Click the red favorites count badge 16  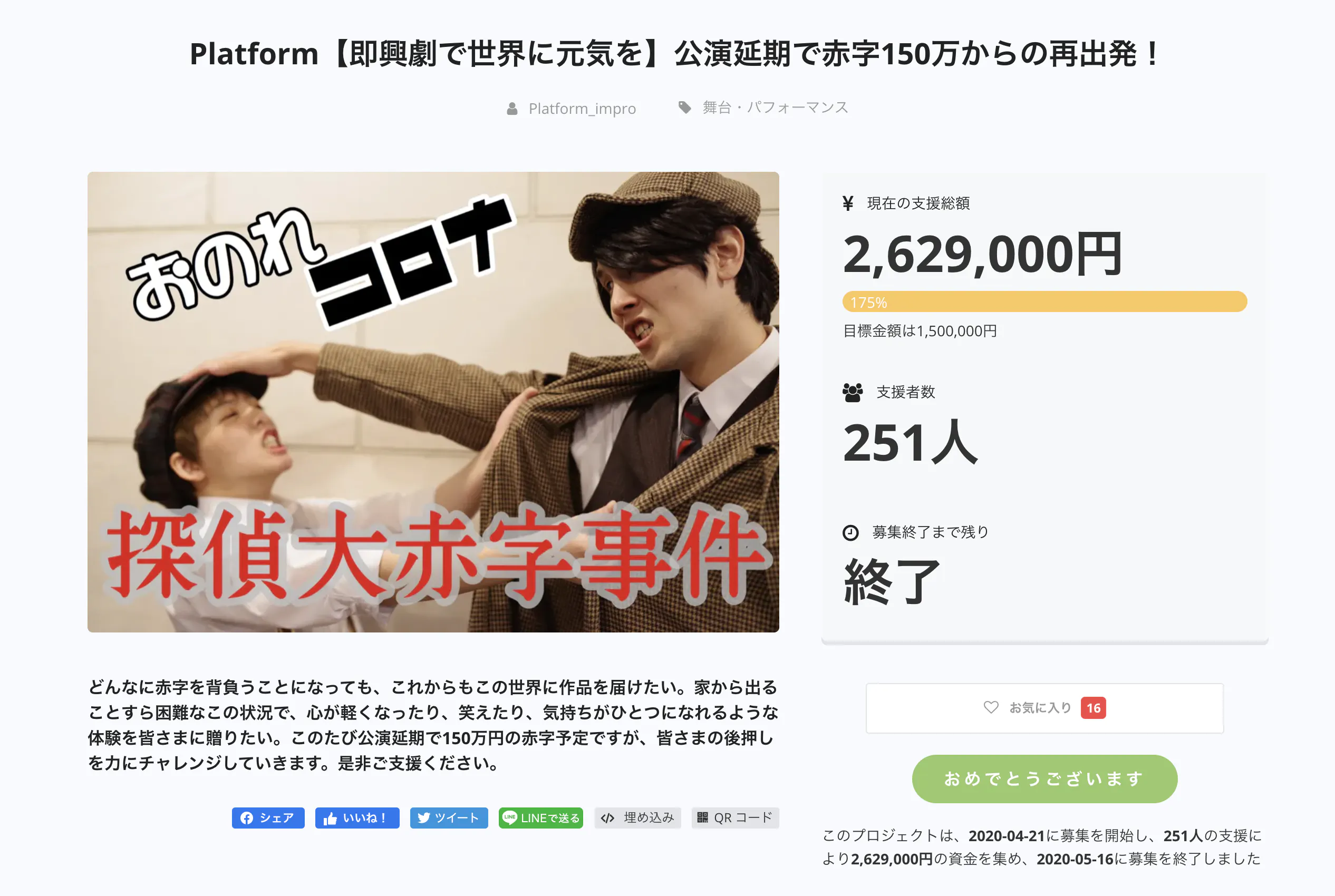click(1092, 707)
